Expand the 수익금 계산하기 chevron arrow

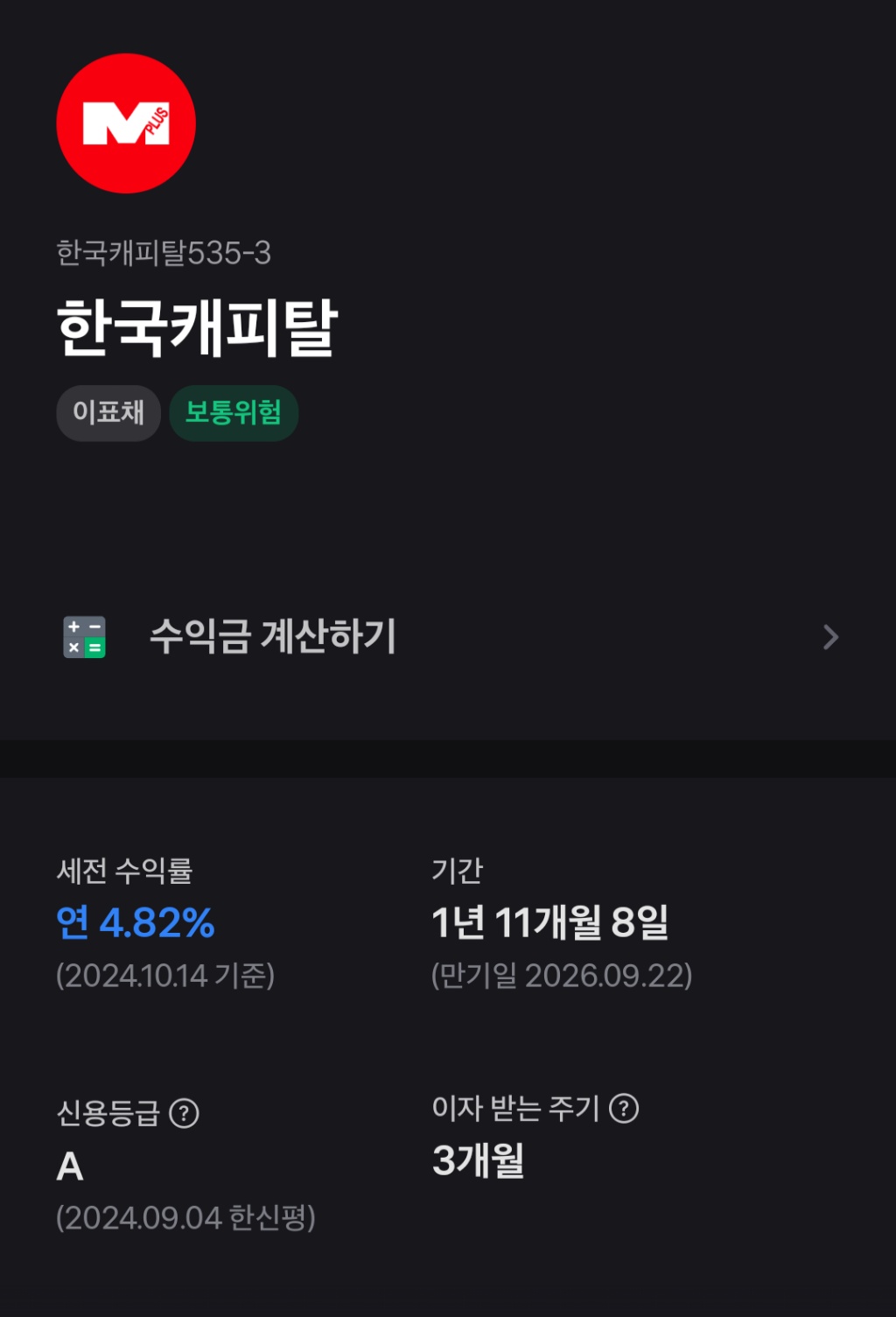pyautogui.click(x=830, y=637)
